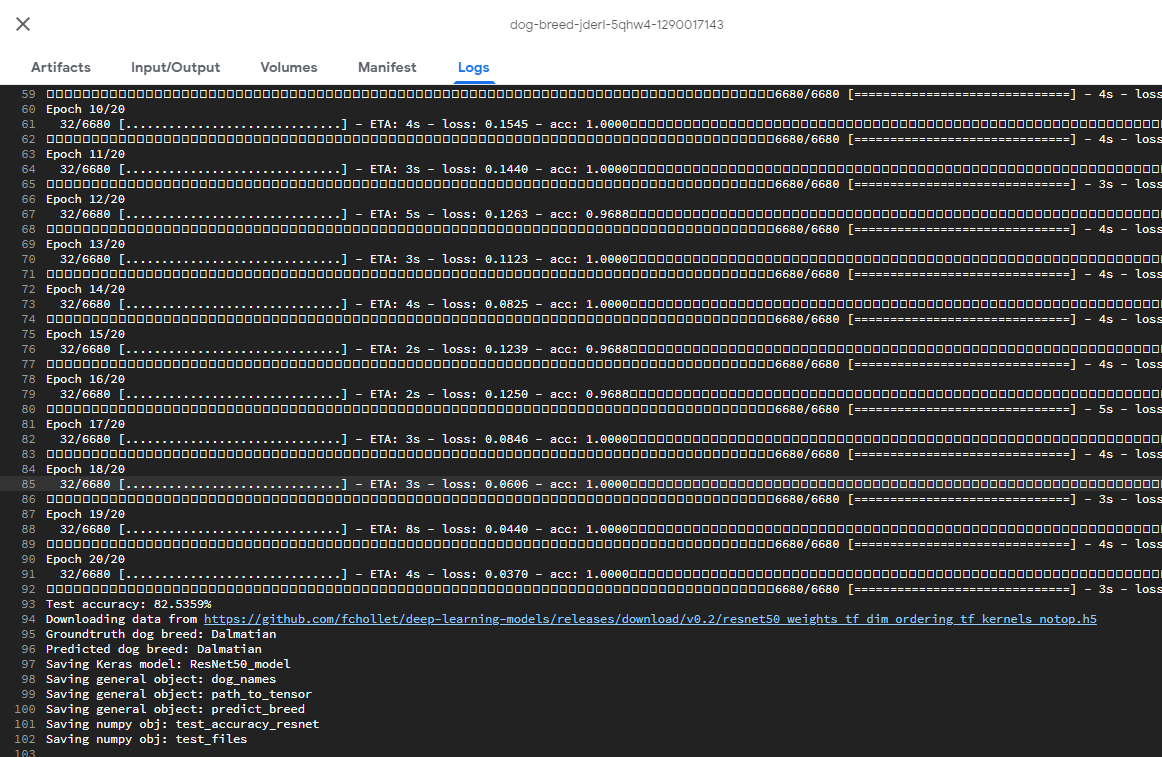1162x757 pixels.
Task: View the Manifest tab
Action: coord(387,67)
